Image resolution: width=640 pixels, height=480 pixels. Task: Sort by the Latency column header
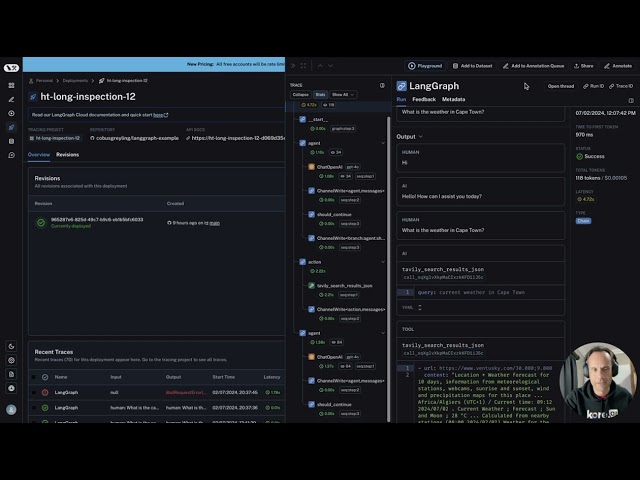272,377
